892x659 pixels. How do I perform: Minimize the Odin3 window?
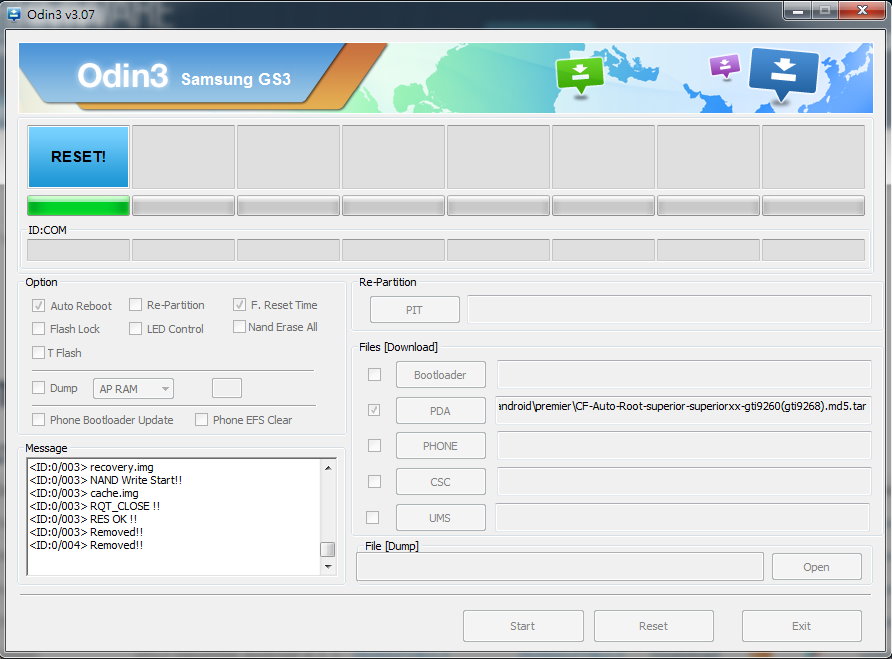[x=798, y=11]
